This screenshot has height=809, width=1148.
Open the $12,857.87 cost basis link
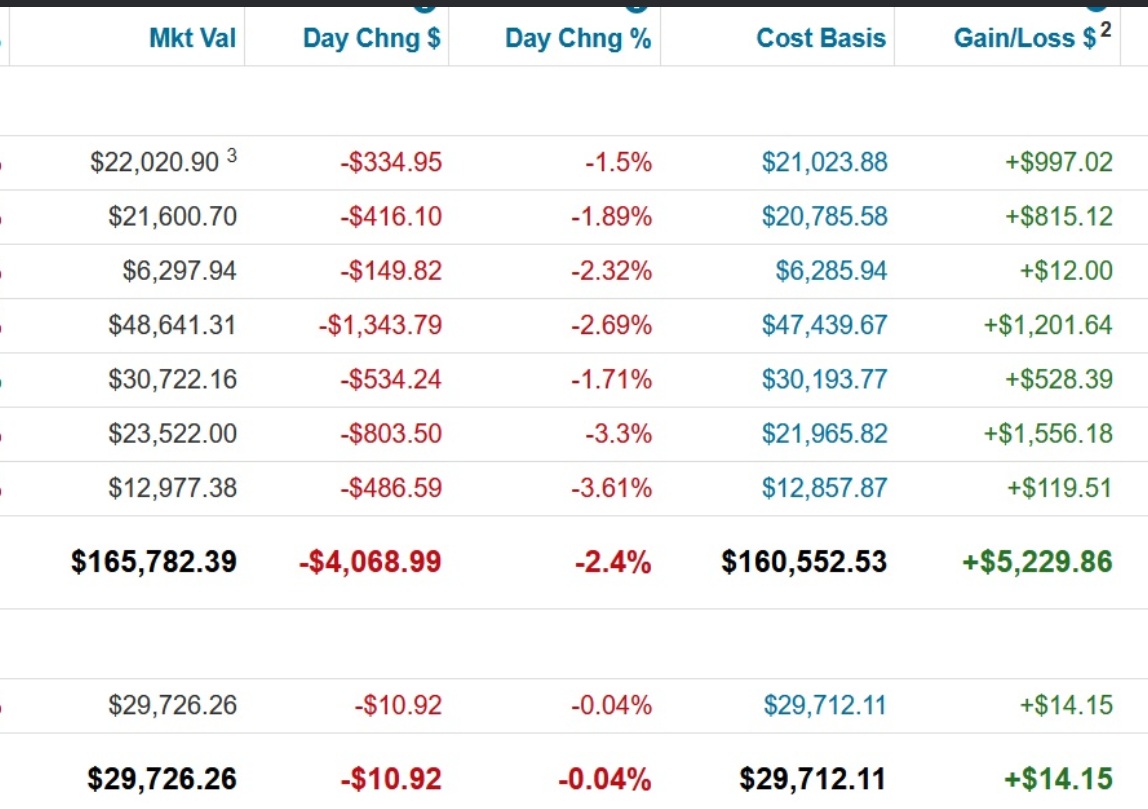click(x=824, y=487)
